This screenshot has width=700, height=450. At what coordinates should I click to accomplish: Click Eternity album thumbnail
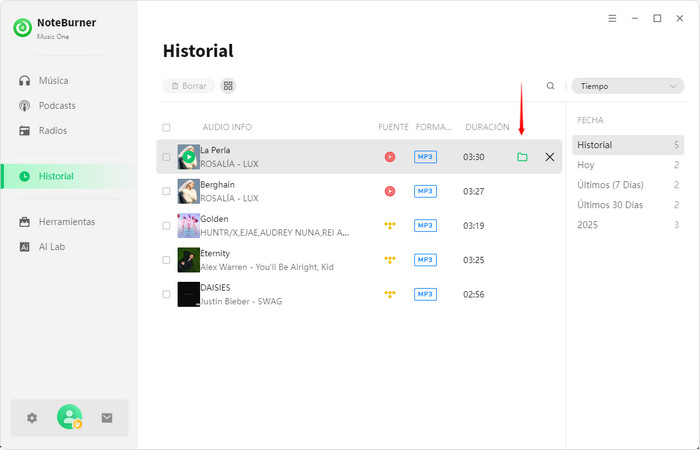point(188,260)
